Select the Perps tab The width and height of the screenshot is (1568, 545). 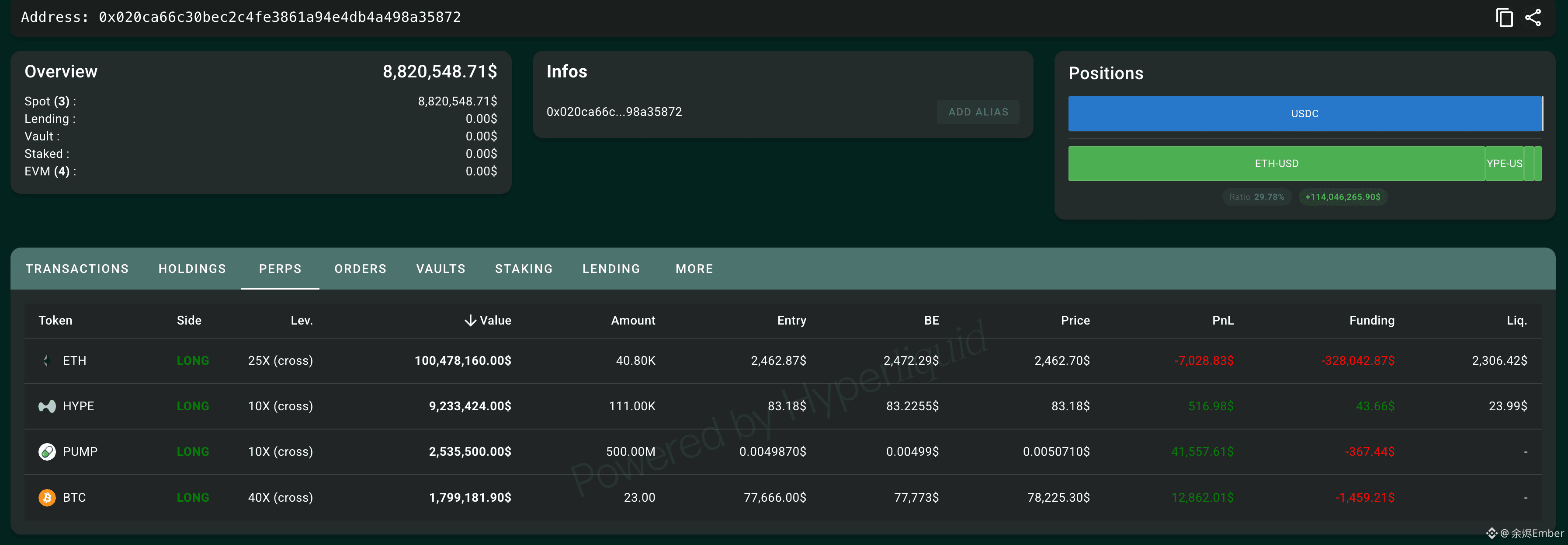280,269
